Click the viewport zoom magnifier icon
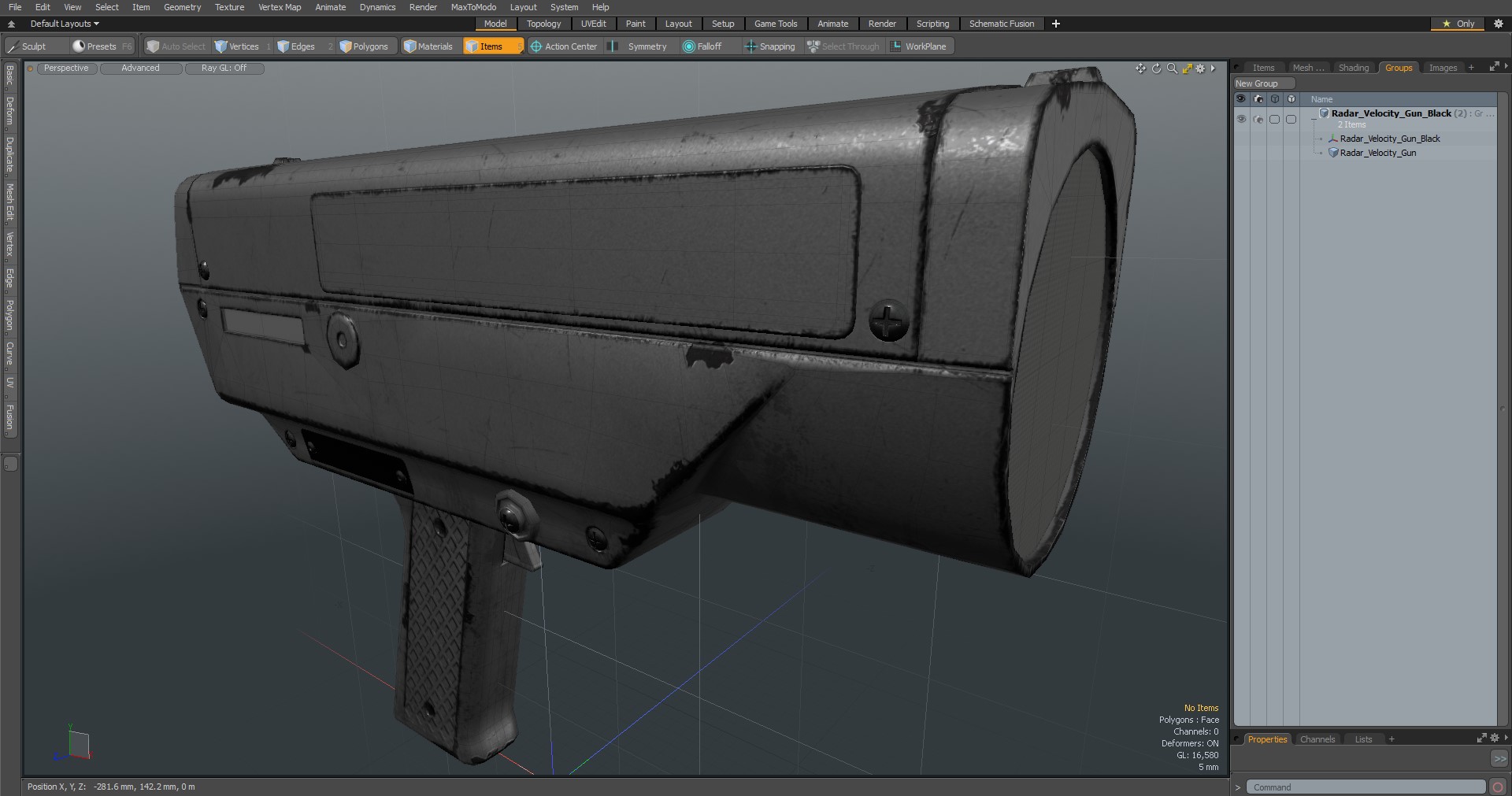1512x796 pixels. tap(1172, 68)
